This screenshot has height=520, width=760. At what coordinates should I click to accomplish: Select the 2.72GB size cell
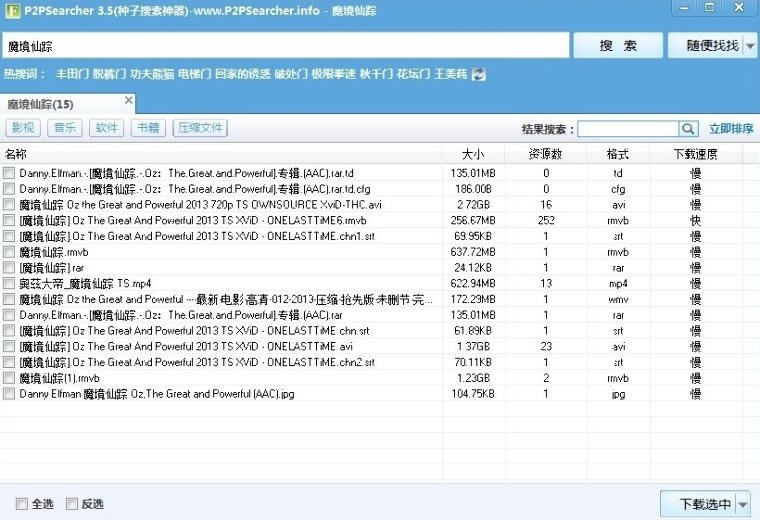pyautogui.click(x=473, y=205)
